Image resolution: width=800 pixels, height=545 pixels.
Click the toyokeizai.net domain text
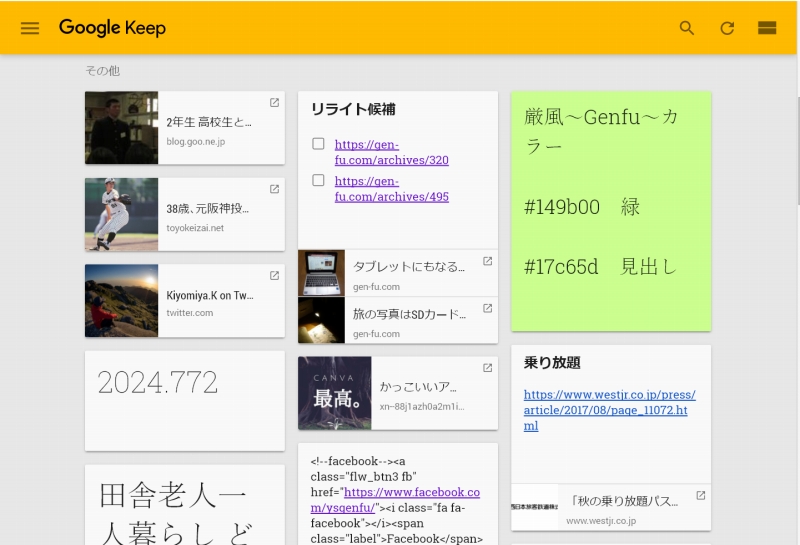click(195, 228)
